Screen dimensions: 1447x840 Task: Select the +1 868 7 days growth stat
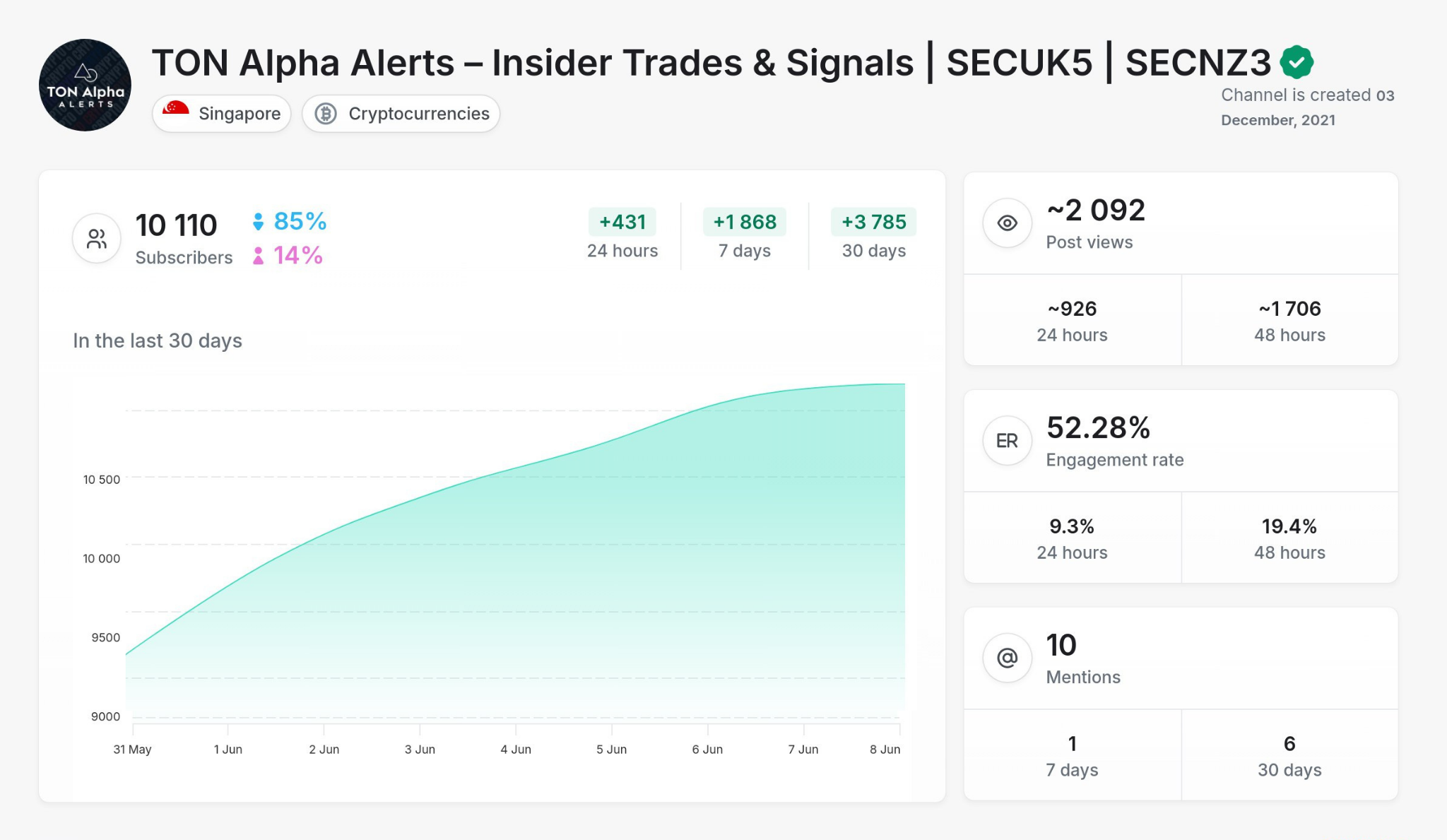click(x=744, y=236)
